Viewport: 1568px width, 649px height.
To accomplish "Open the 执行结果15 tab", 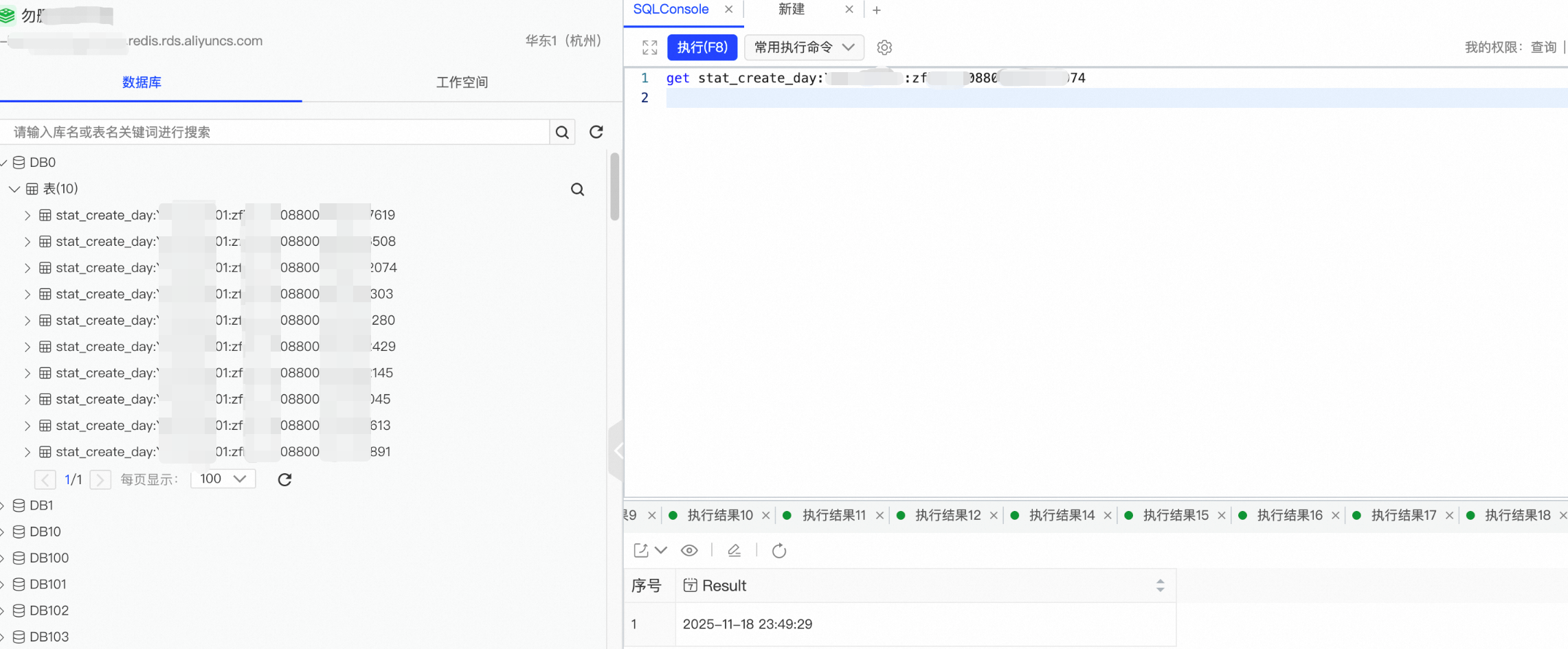I will [x=1176, y=515].
